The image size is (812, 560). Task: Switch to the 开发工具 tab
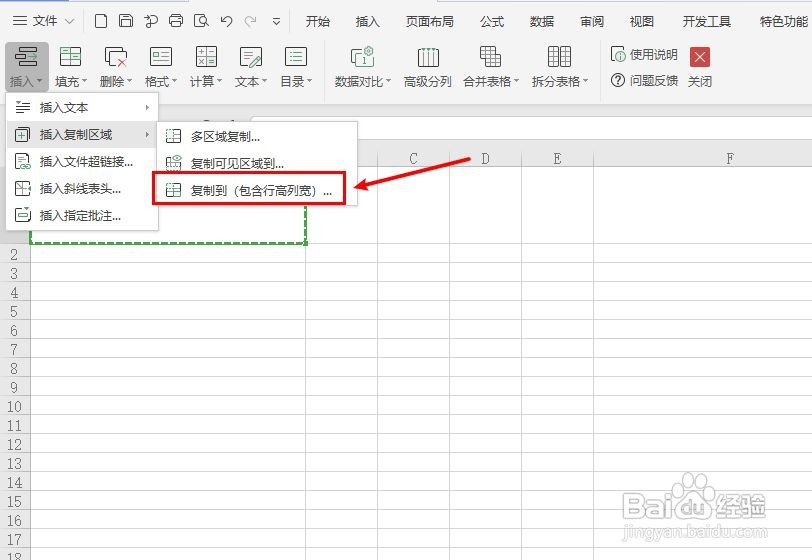point(706,21)
